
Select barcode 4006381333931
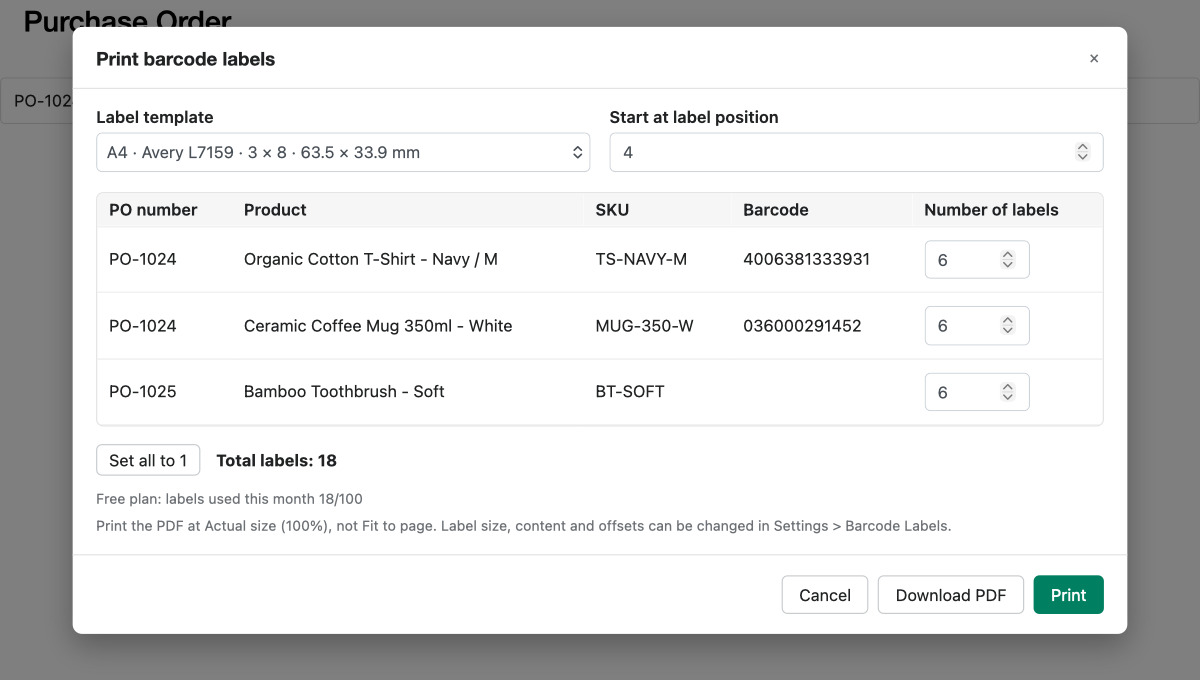tap(806, 259)
